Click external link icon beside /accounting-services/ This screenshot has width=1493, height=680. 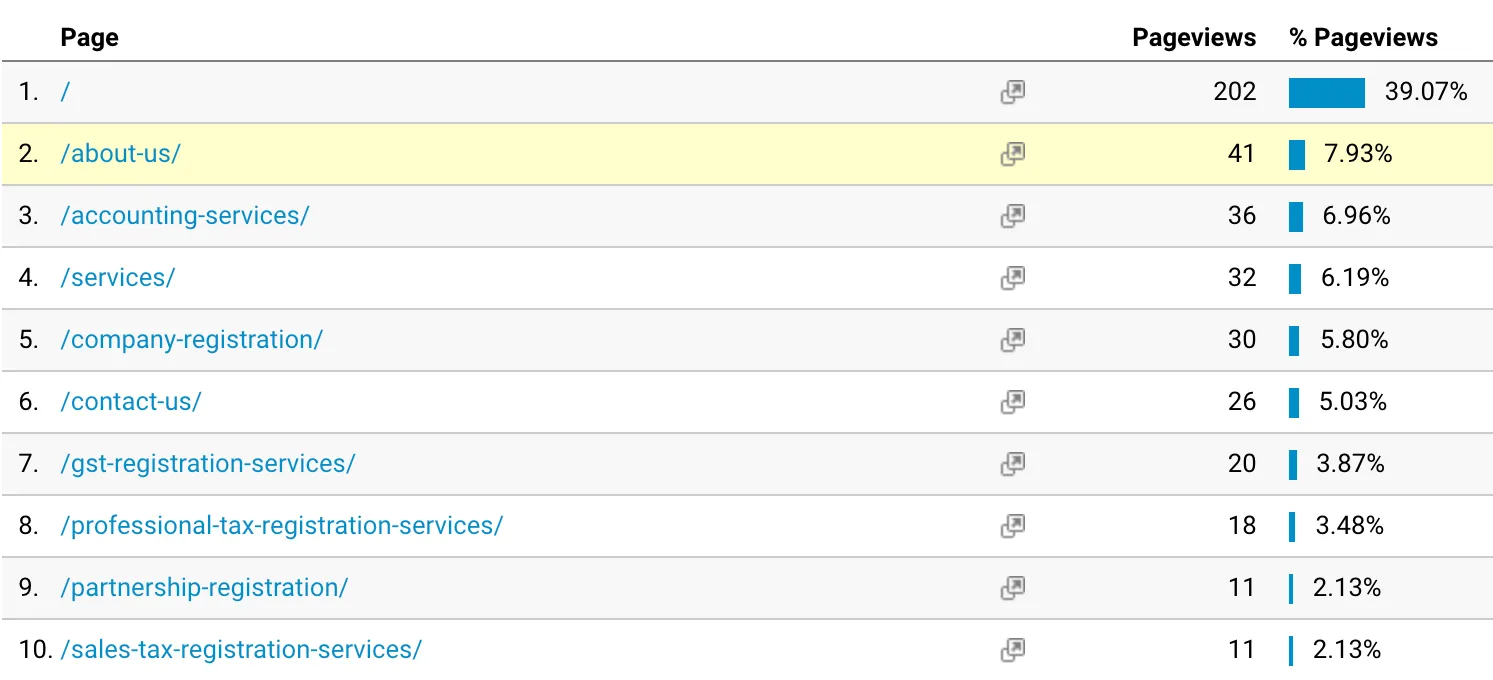(x=1013, y=216)
